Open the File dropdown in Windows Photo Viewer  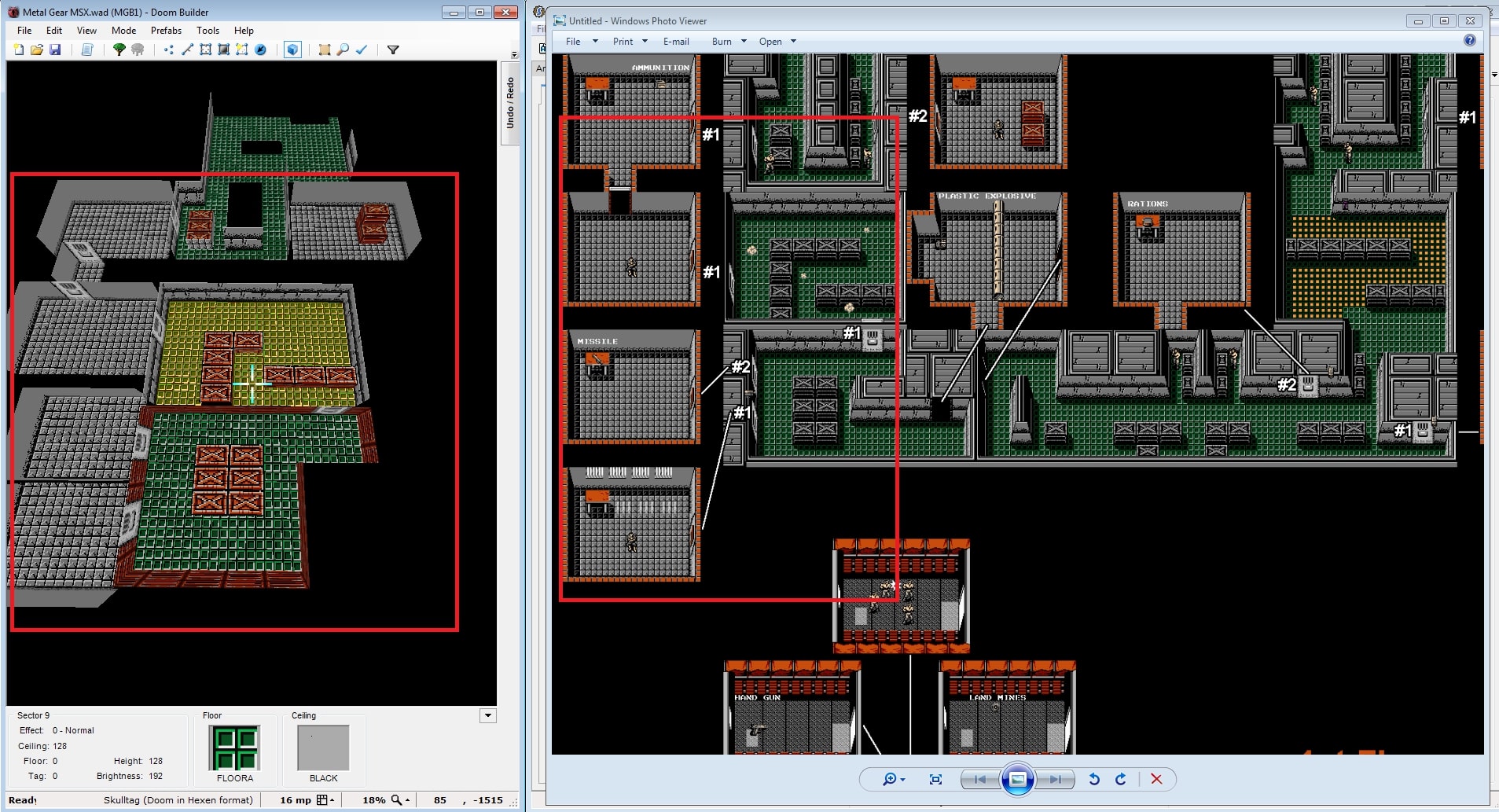tap(582, 42)
